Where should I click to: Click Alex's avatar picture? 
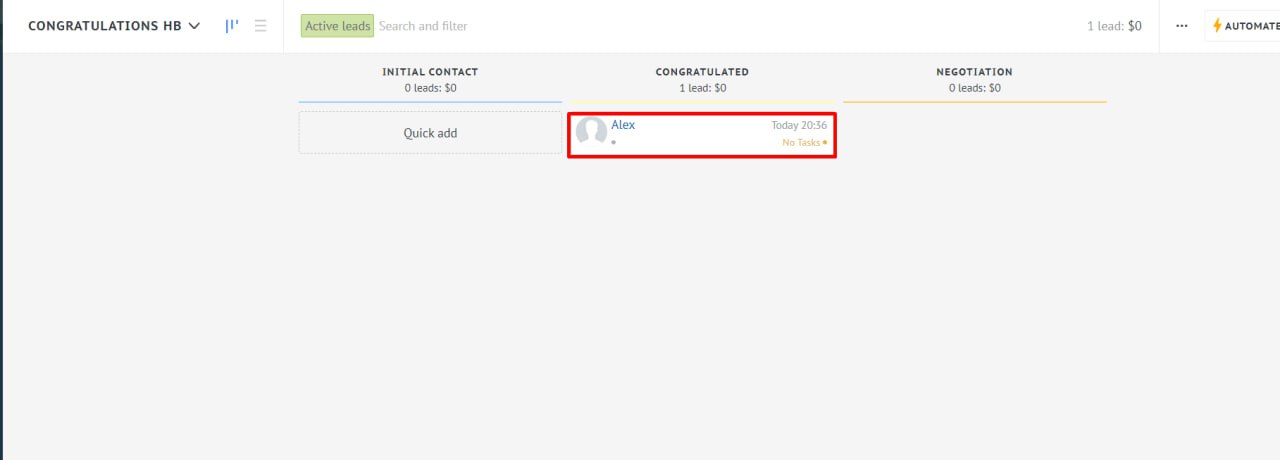click(592, 132)
